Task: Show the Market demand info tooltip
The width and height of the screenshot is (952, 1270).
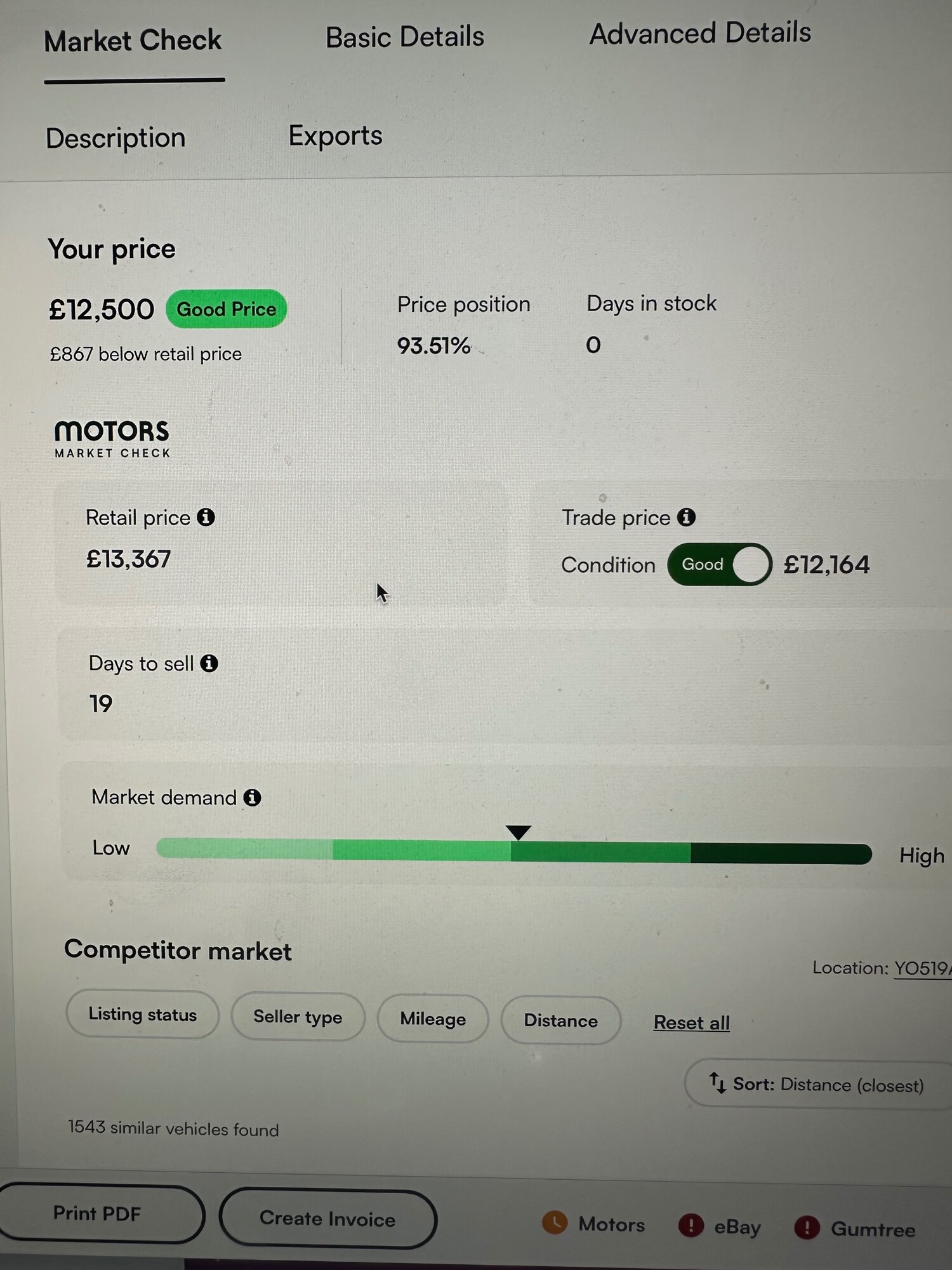Action: [x=252, y=798]
